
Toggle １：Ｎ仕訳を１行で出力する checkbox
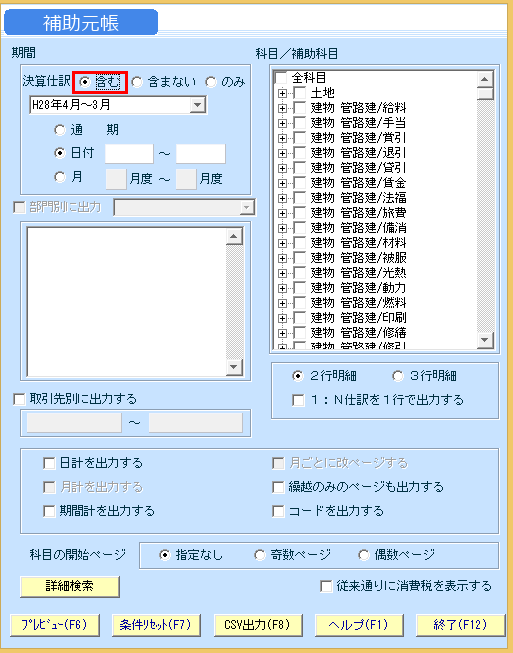298,400
